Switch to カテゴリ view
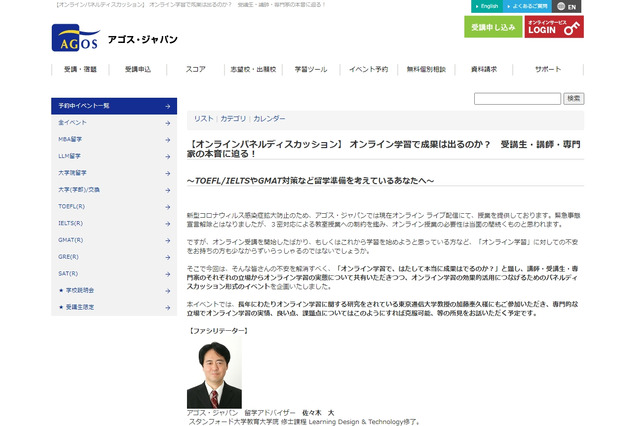The width and height of the screenshot is (640, 426). coord(233,119)
